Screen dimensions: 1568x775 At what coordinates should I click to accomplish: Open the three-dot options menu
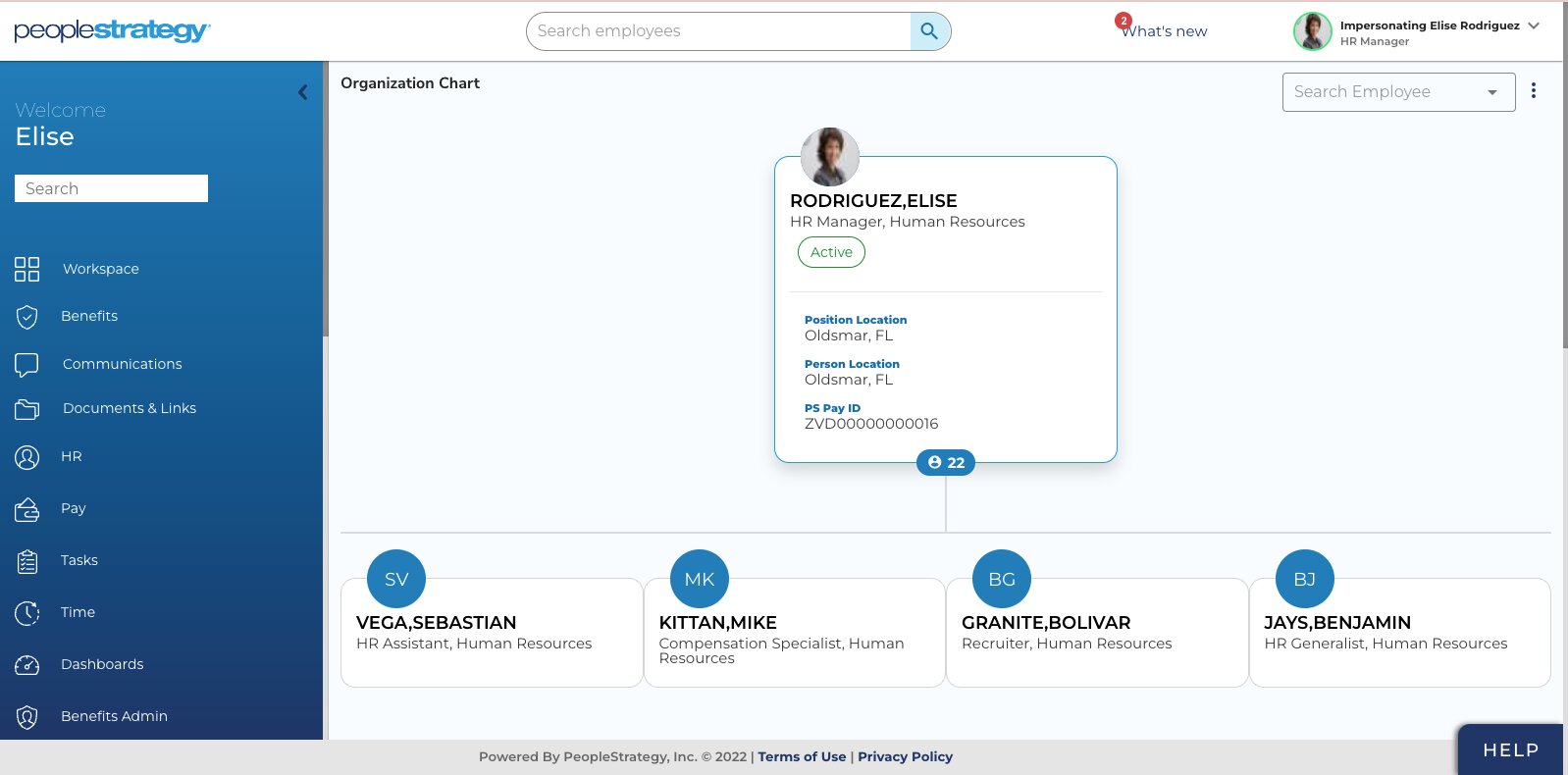point(1534,91)
